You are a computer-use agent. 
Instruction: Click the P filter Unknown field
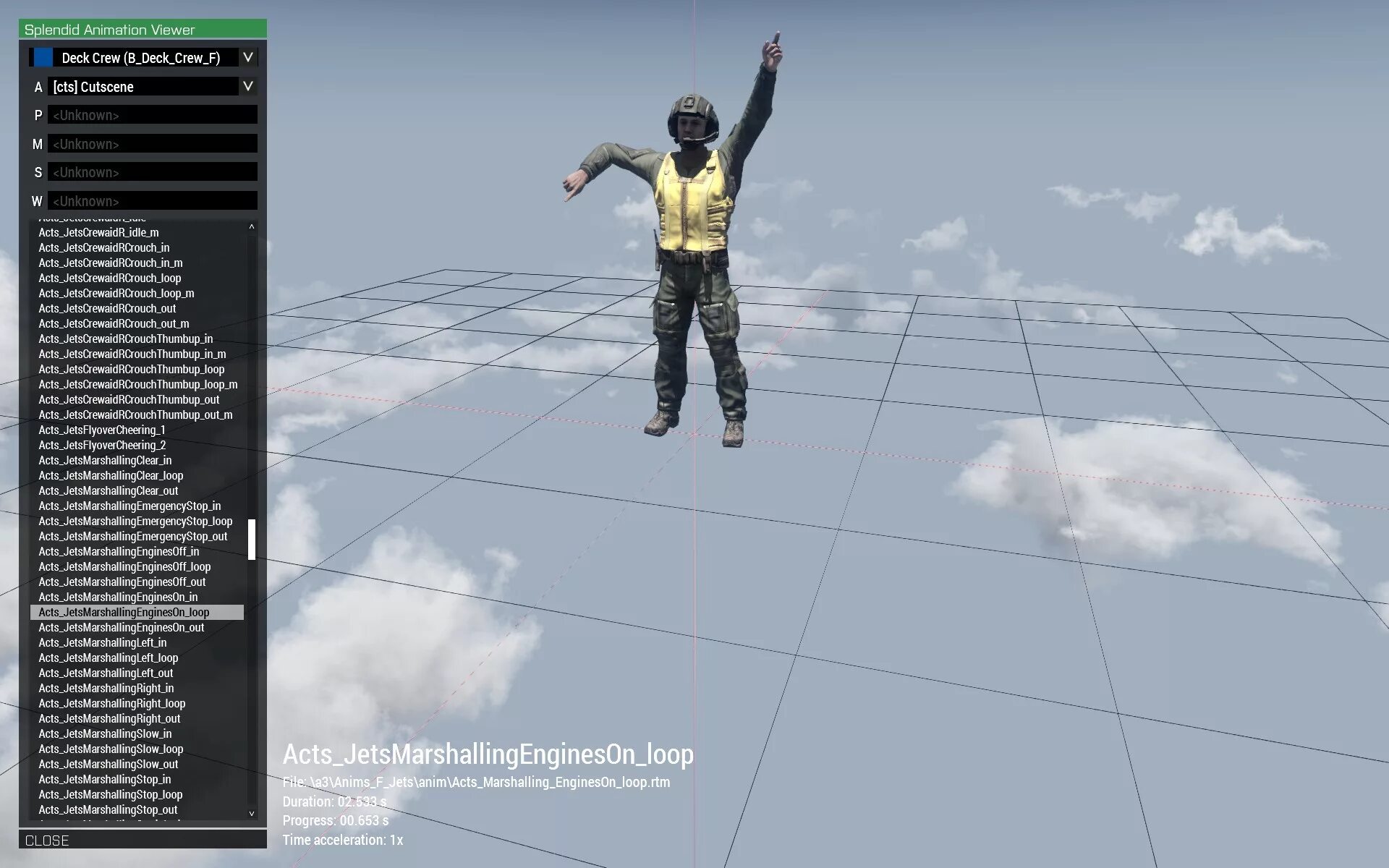tap(152, 115)
